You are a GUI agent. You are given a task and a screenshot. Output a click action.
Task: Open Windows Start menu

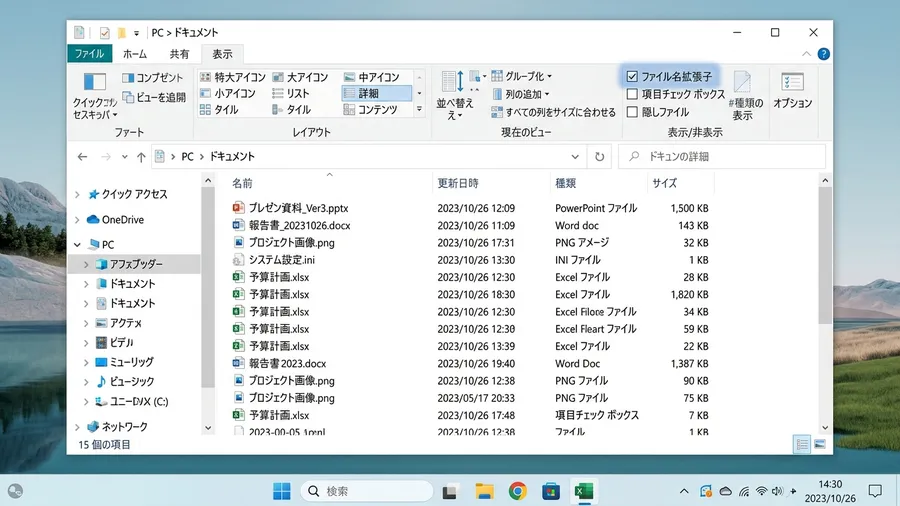pos(281,491)
